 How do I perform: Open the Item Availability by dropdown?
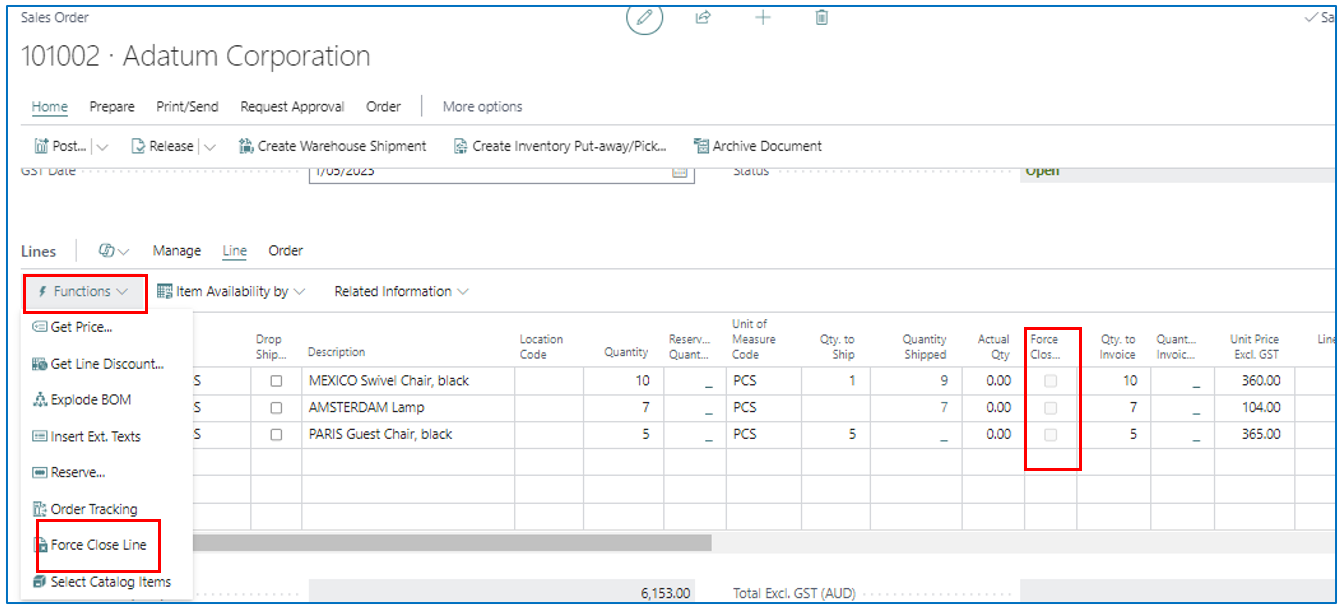pyautogui.click(x=231, y=292)
